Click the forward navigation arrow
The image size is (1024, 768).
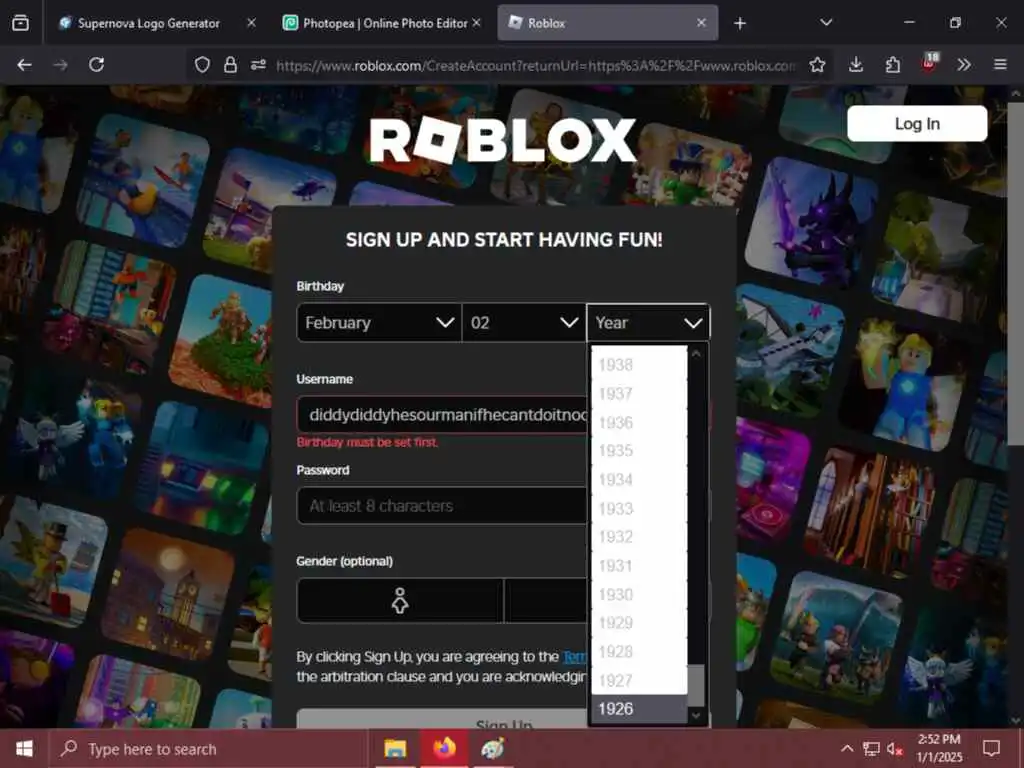61,65
